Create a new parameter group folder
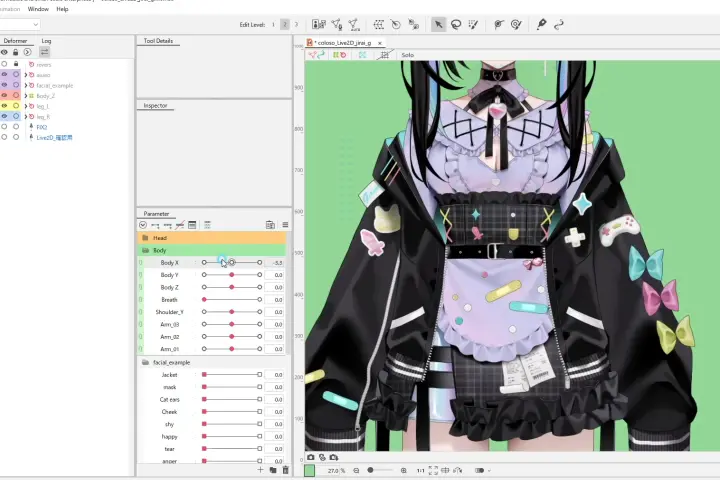720x480 pixels. tap(273, 470)
